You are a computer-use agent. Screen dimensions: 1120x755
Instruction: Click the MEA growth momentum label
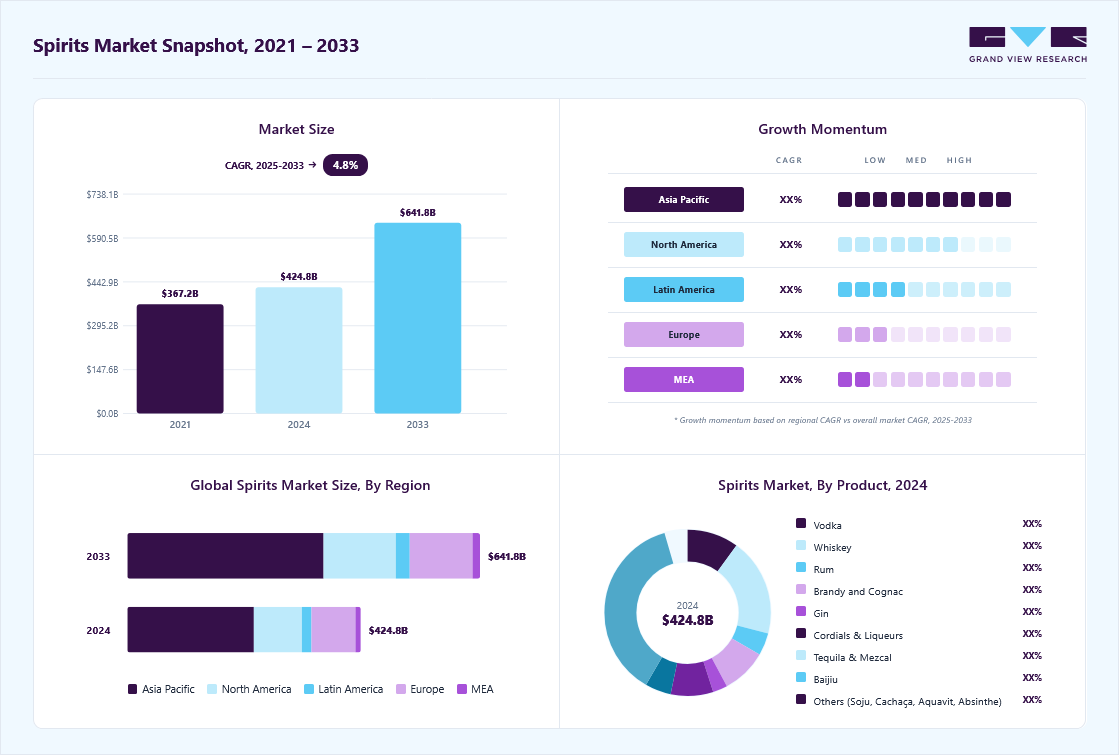click(x=684, y=379)
